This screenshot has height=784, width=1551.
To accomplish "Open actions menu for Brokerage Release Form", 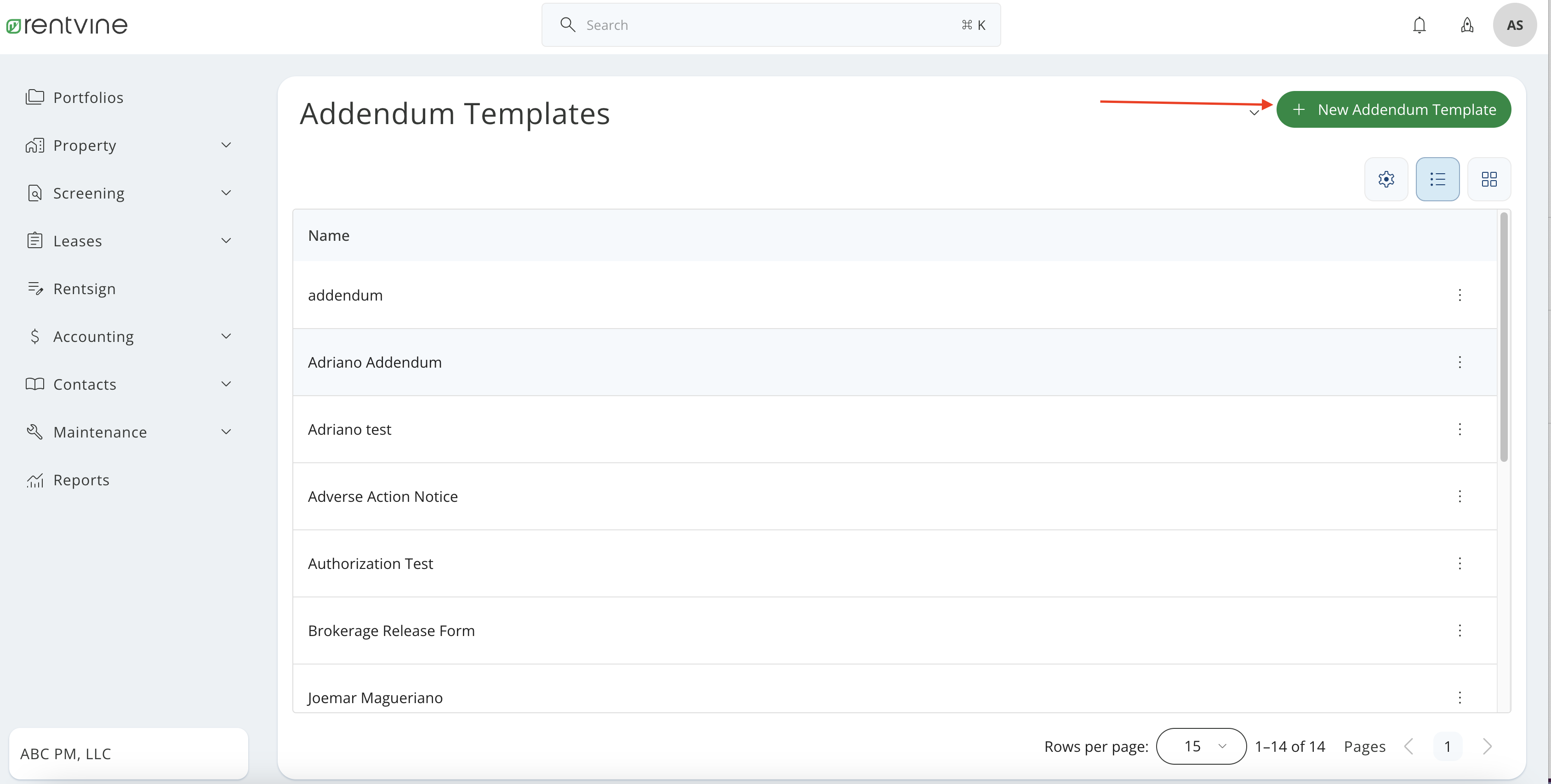I will 1460,630.
